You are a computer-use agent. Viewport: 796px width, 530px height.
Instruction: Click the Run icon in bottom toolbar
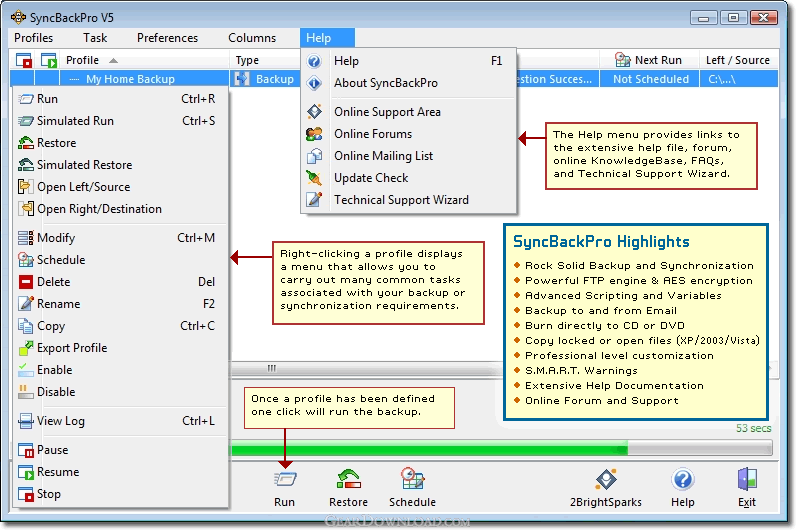click(x=285, y=479)
